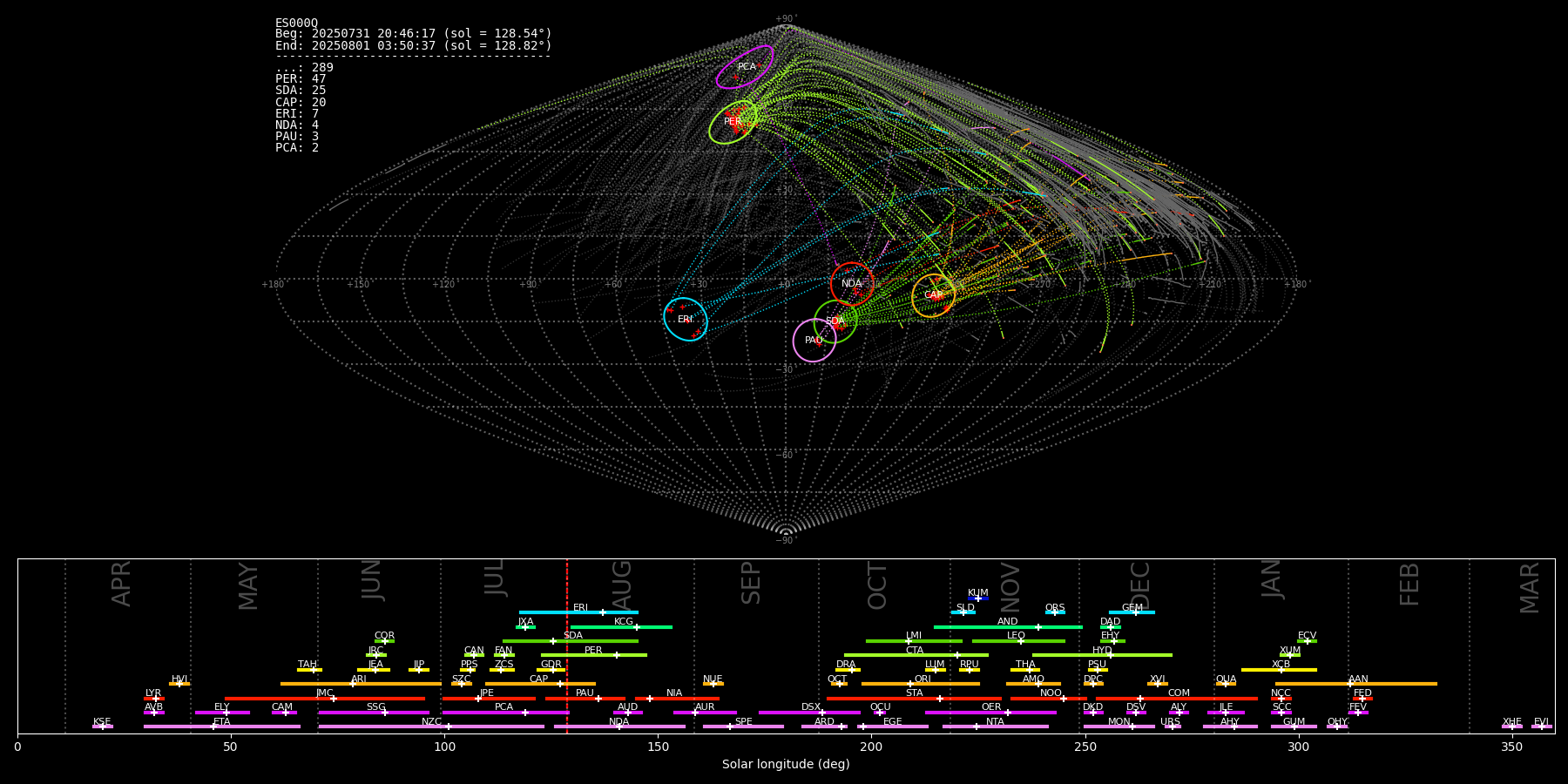The width and height of the screenshot is (1568, 784).
Task: Click the 'CAP: 20' legend count
Action: point(301,103)
